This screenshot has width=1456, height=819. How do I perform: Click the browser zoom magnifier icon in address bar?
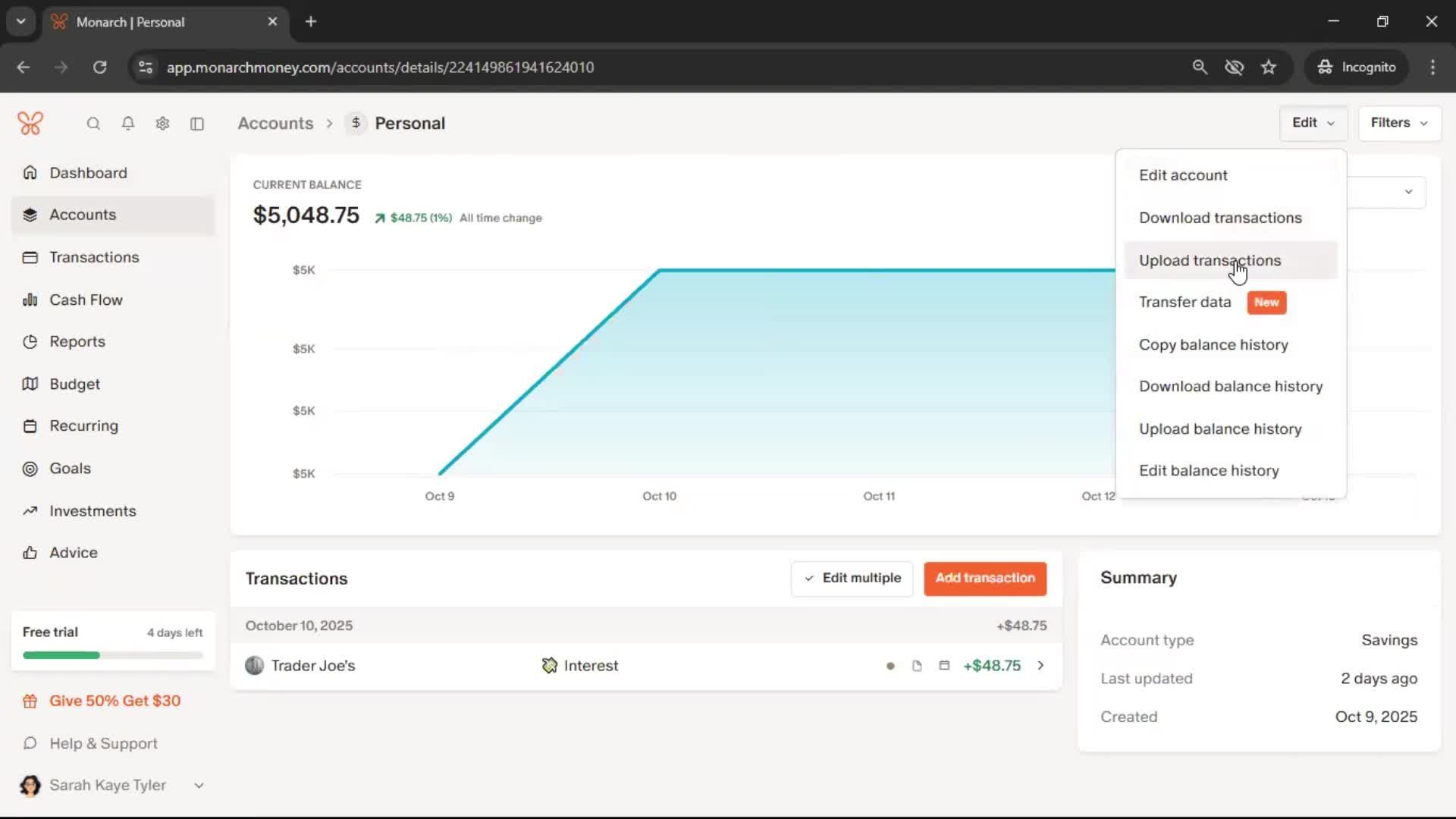tap(1200, 67)
